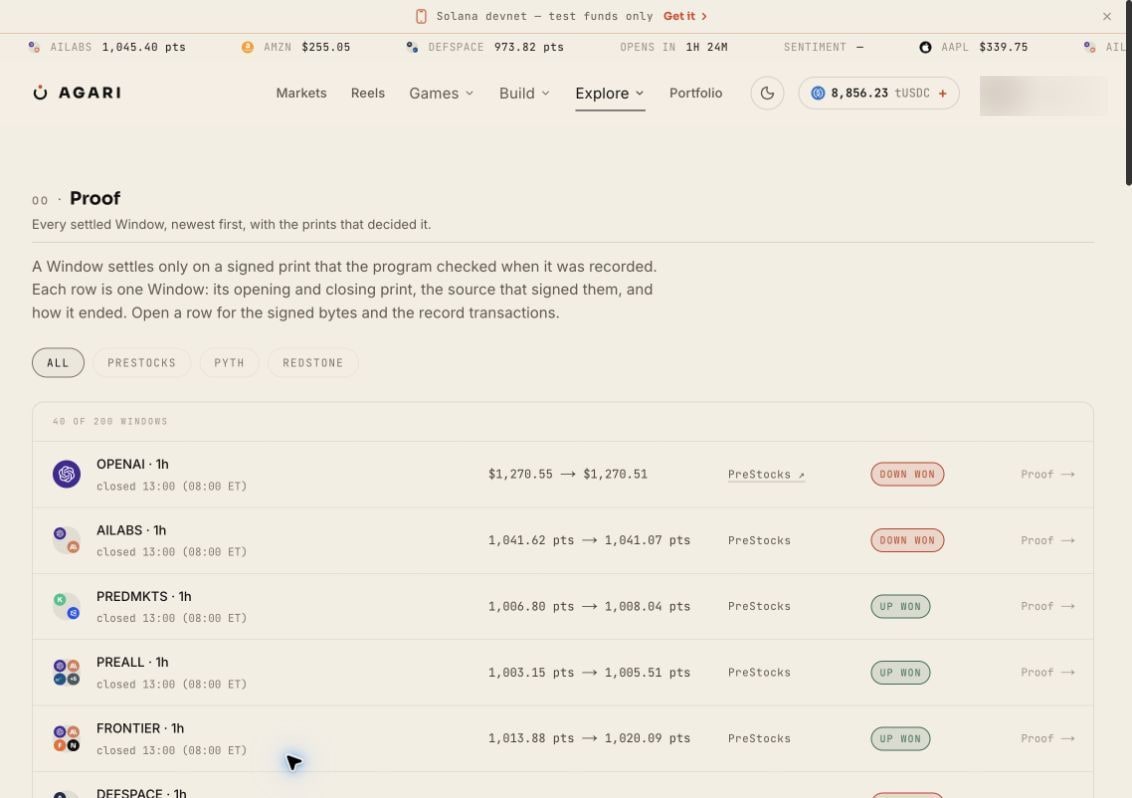Click the PREDMKTS asset icon
The height and width of the screenshot is (798, 1132).
pos(66,606)
